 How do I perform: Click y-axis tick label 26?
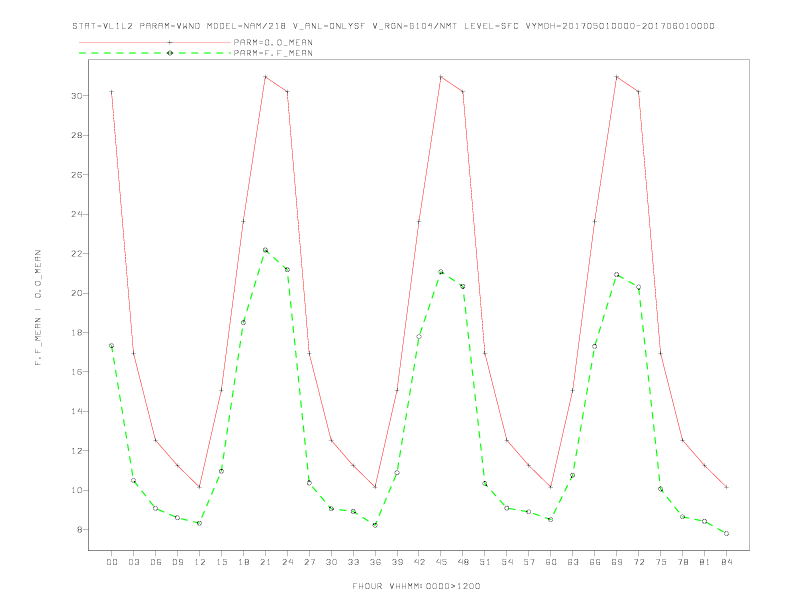[77, 175]
